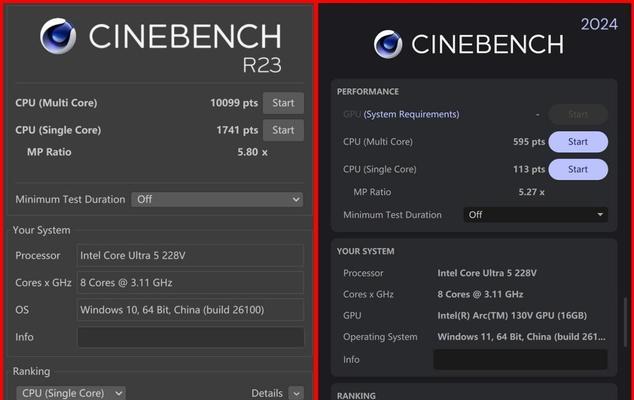This screenshot has width=634, height=400.
Task: Select the 595 pts score in Cinebench 2024
Action: tap(529, 142)
